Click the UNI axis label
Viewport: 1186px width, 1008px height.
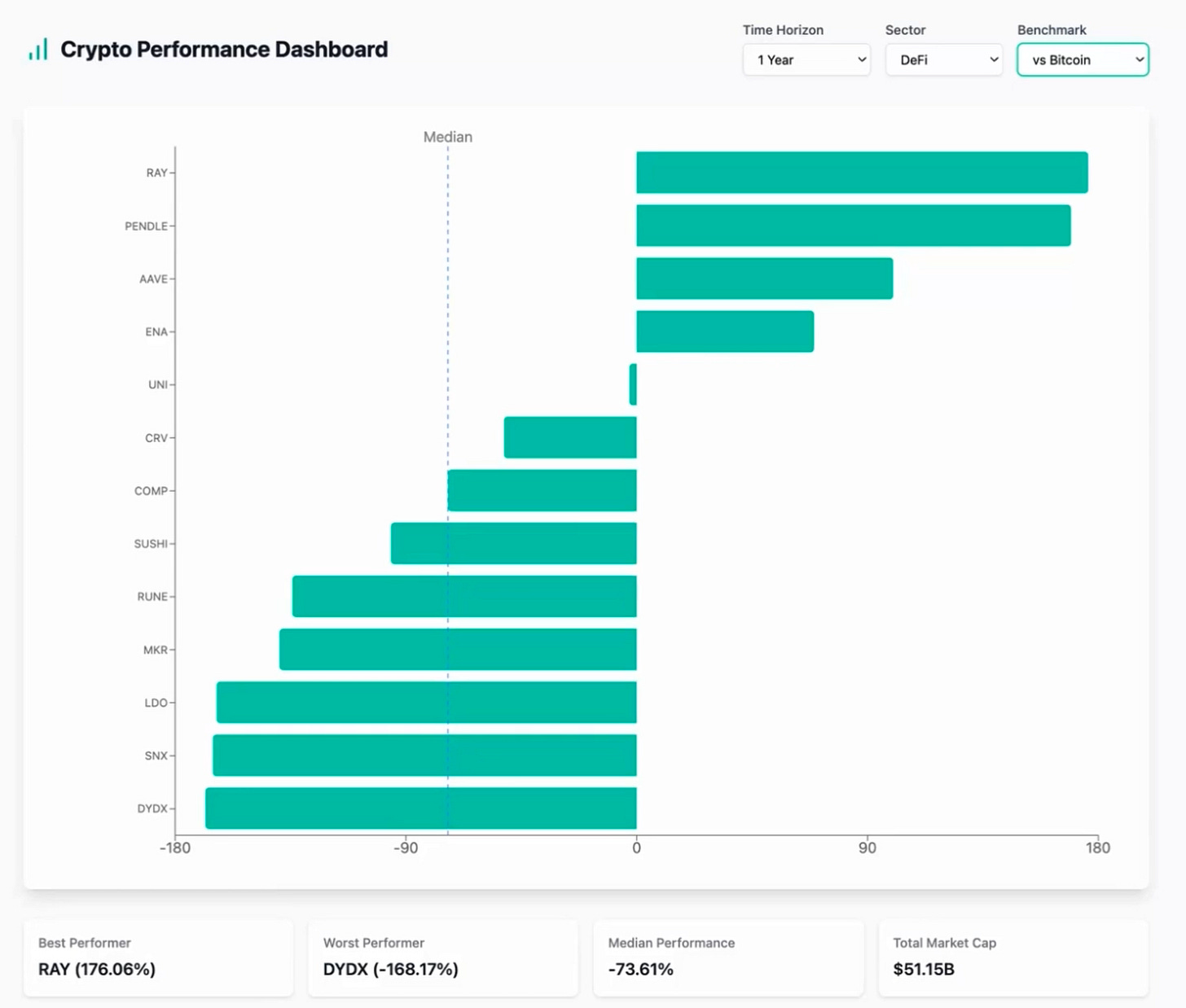pyautogui.click(x=158, y=384)
